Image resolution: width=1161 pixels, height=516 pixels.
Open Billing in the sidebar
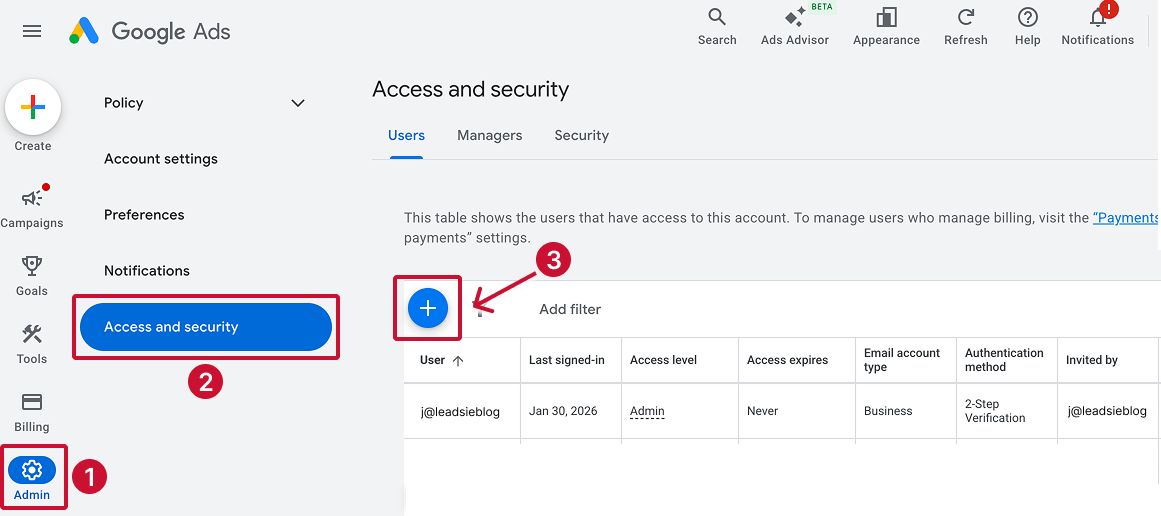32,412
